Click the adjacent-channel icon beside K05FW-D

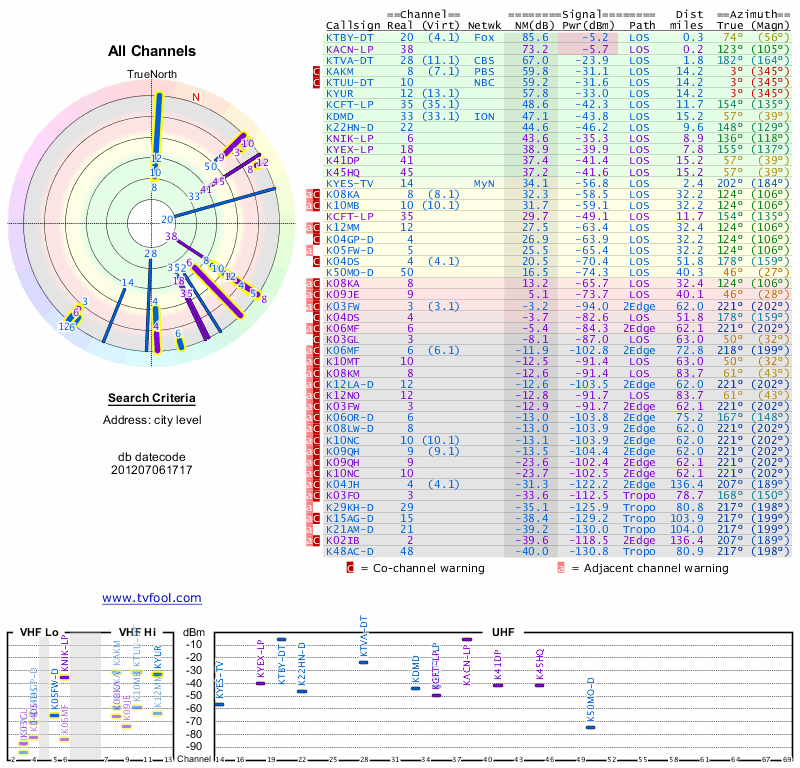[x=309, y=250]
